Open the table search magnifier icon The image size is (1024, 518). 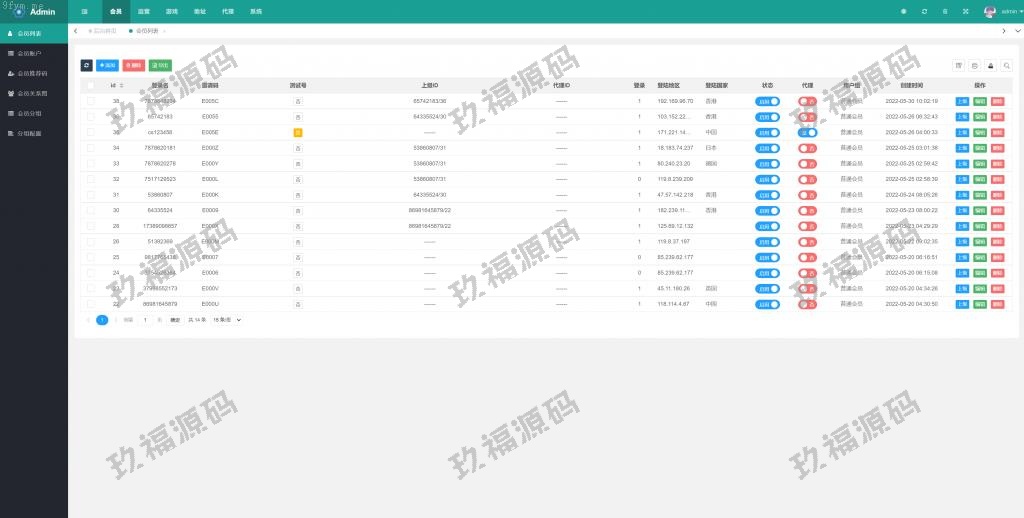point(1006,65)
